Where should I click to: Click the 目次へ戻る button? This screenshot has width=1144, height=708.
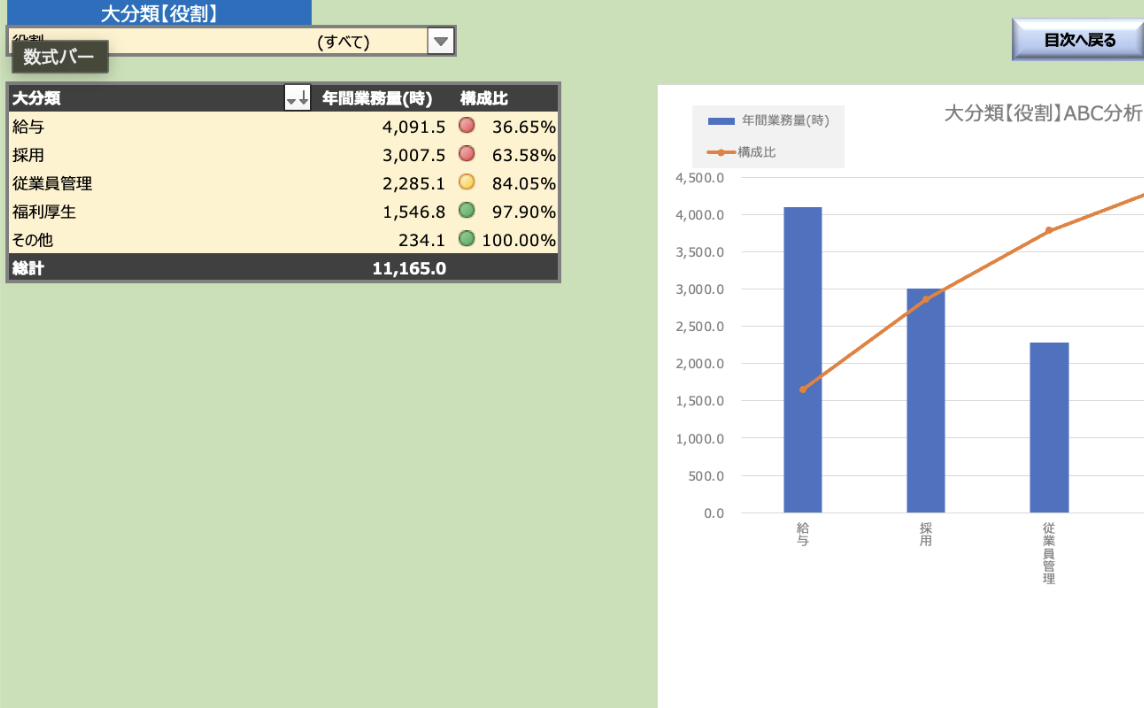pos(1079,40)
